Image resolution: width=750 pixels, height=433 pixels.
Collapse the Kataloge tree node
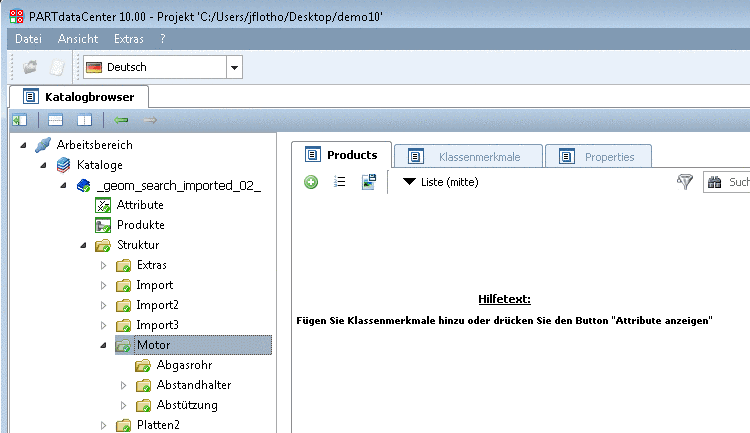[x=43, y=165]
